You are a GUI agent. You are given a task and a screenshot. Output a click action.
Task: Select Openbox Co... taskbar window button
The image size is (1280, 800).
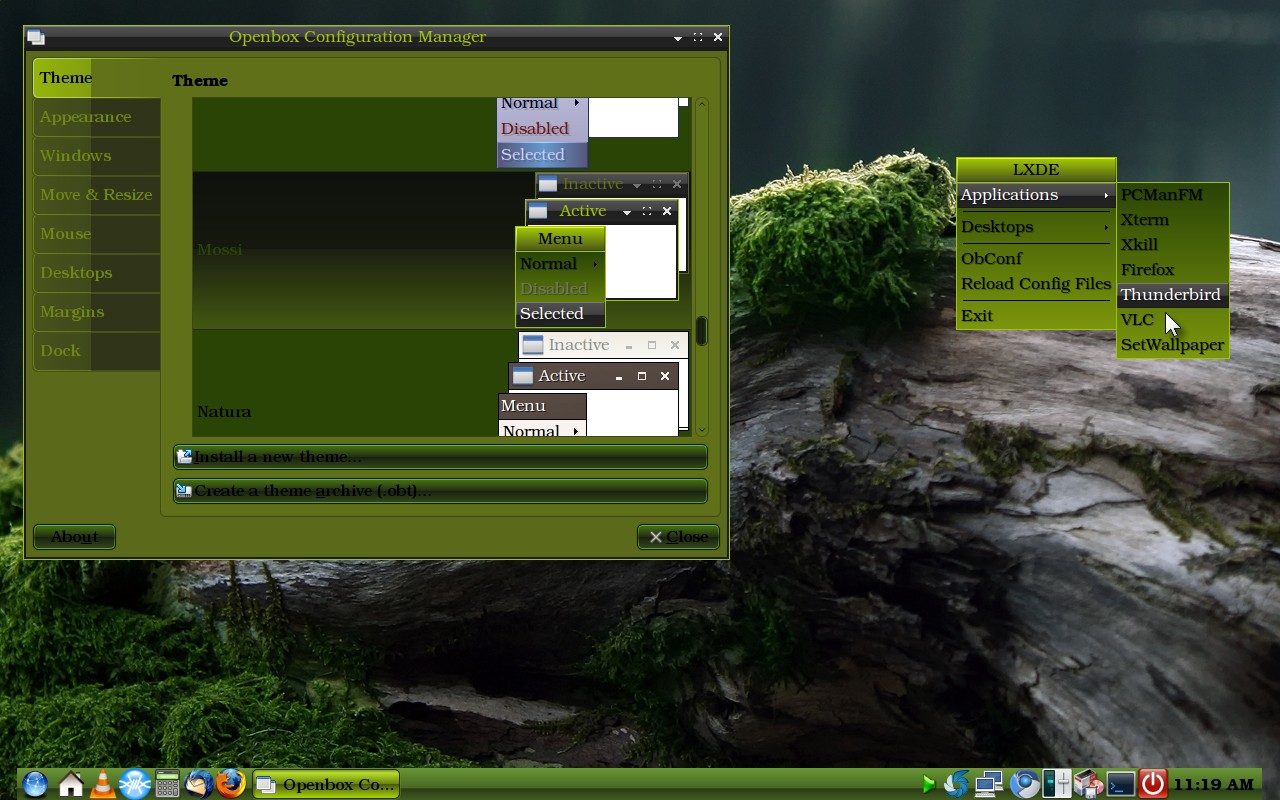(x=326, y=784)
